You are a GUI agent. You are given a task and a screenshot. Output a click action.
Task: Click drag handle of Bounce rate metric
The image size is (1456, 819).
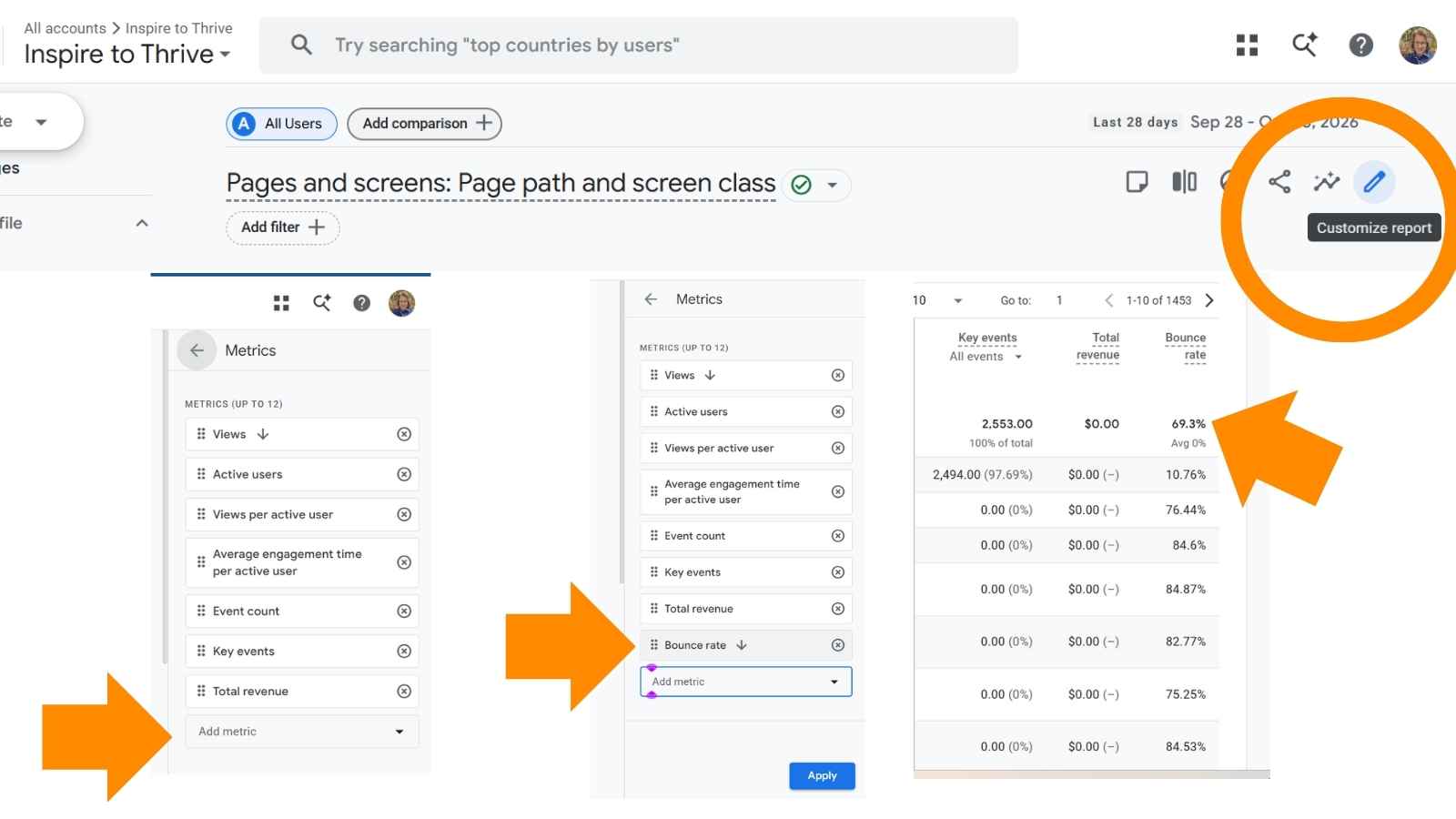coord(653,645)
